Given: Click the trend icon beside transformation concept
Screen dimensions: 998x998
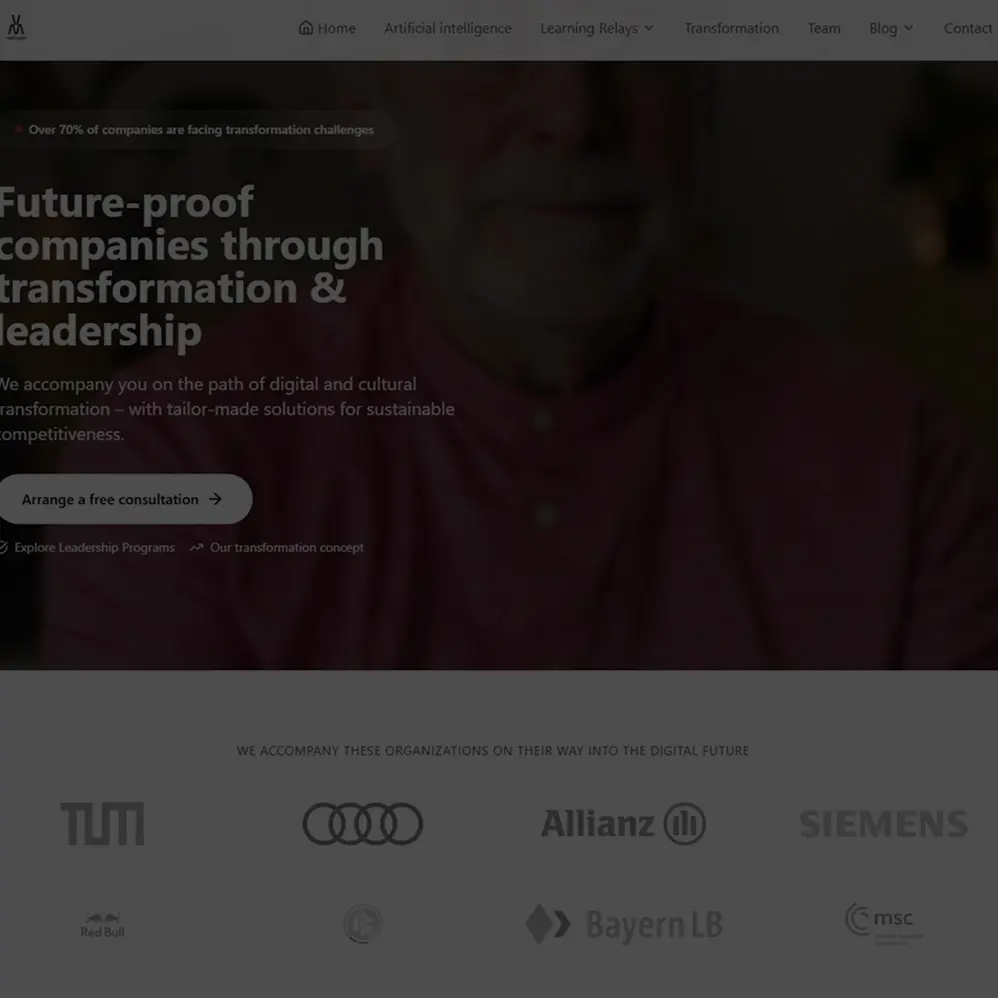Looking at the screenshot, I should pos(196,547).
